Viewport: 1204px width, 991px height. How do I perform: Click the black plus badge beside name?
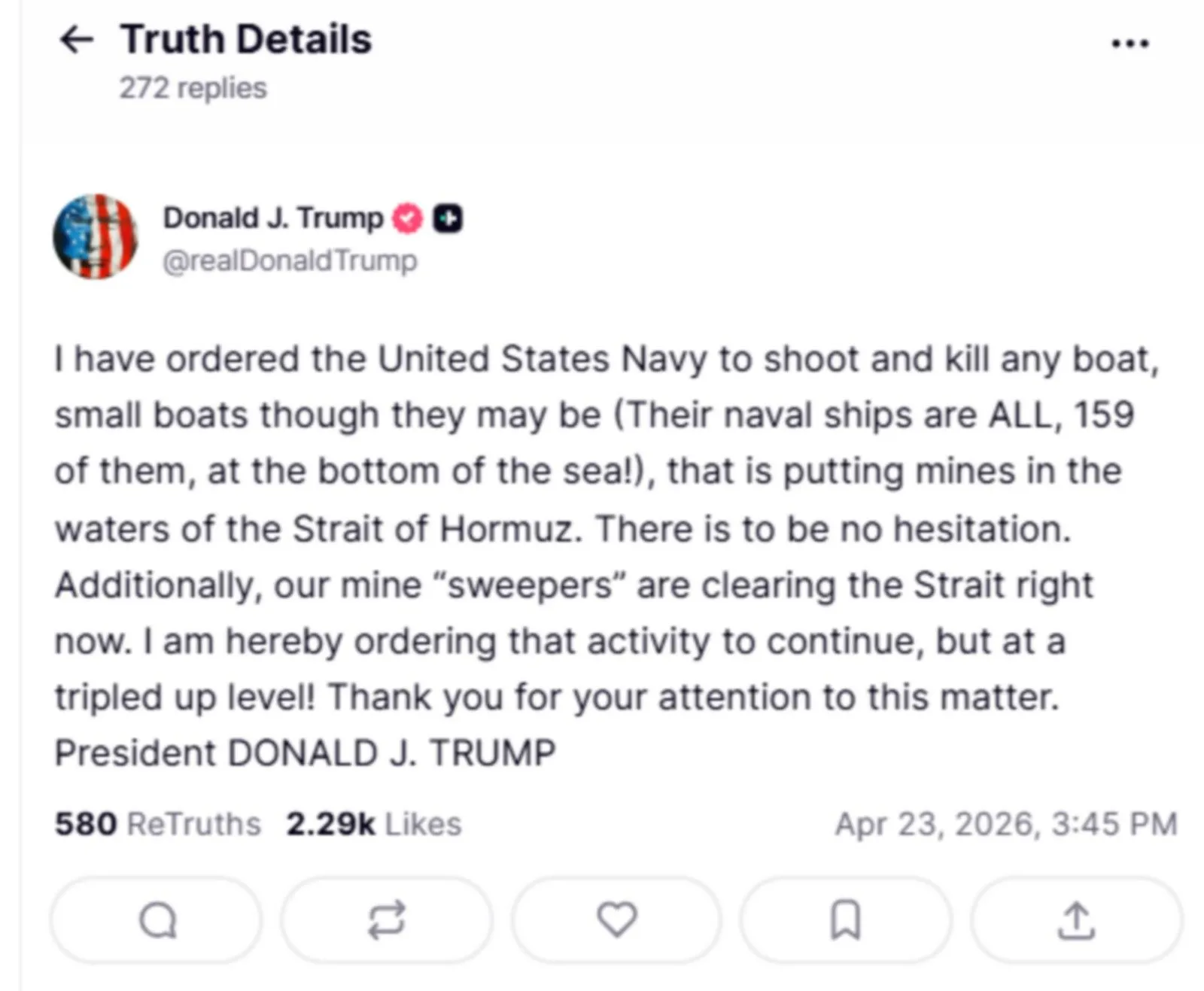coord(448,218)
